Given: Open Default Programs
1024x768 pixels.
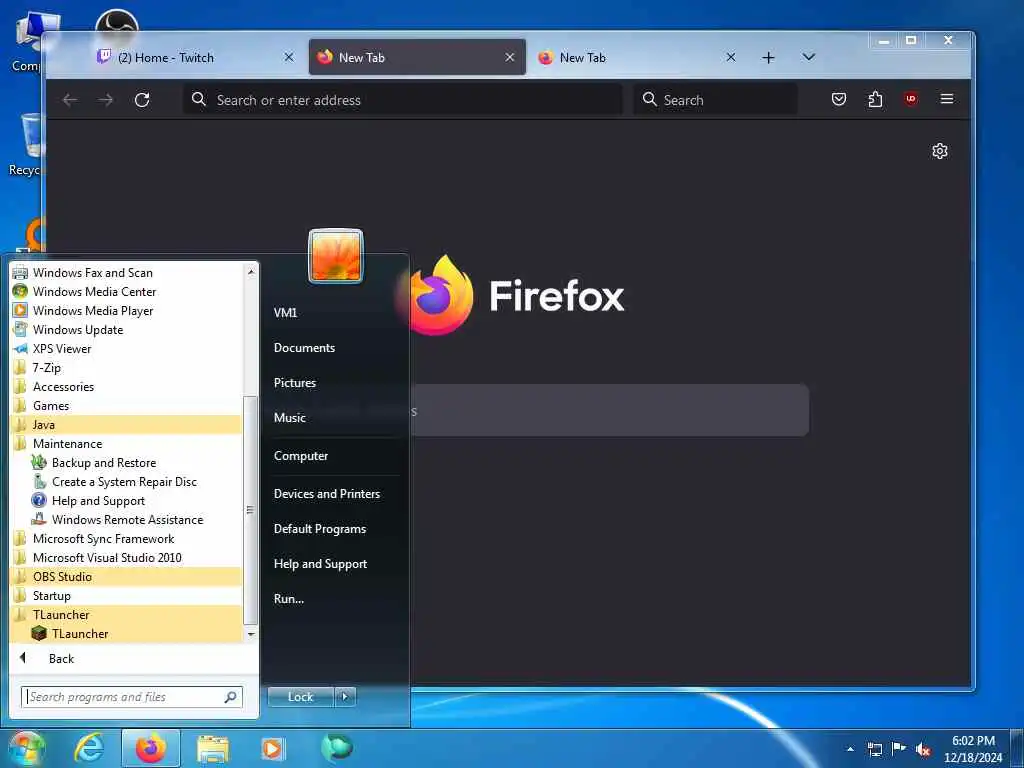Looking at the screenshot, I should click(x=319, y=529).
